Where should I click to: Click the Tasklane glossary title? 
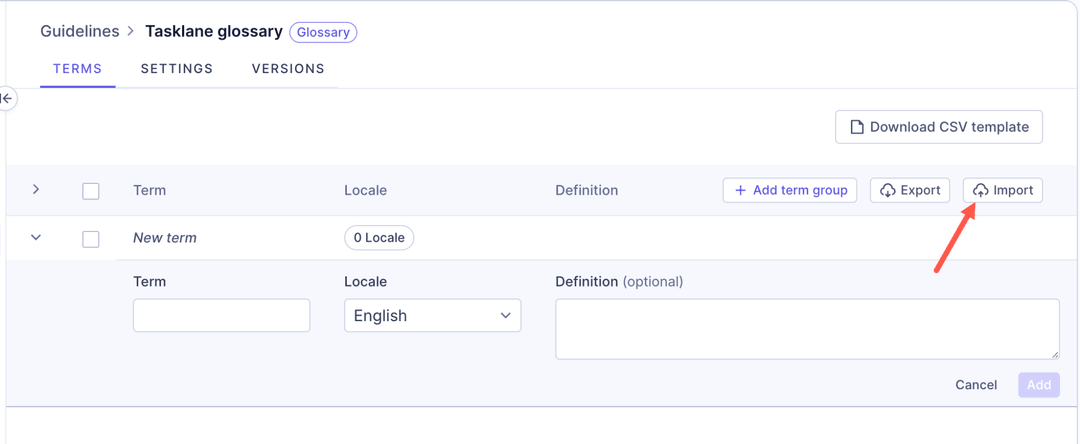coord(214,32)
